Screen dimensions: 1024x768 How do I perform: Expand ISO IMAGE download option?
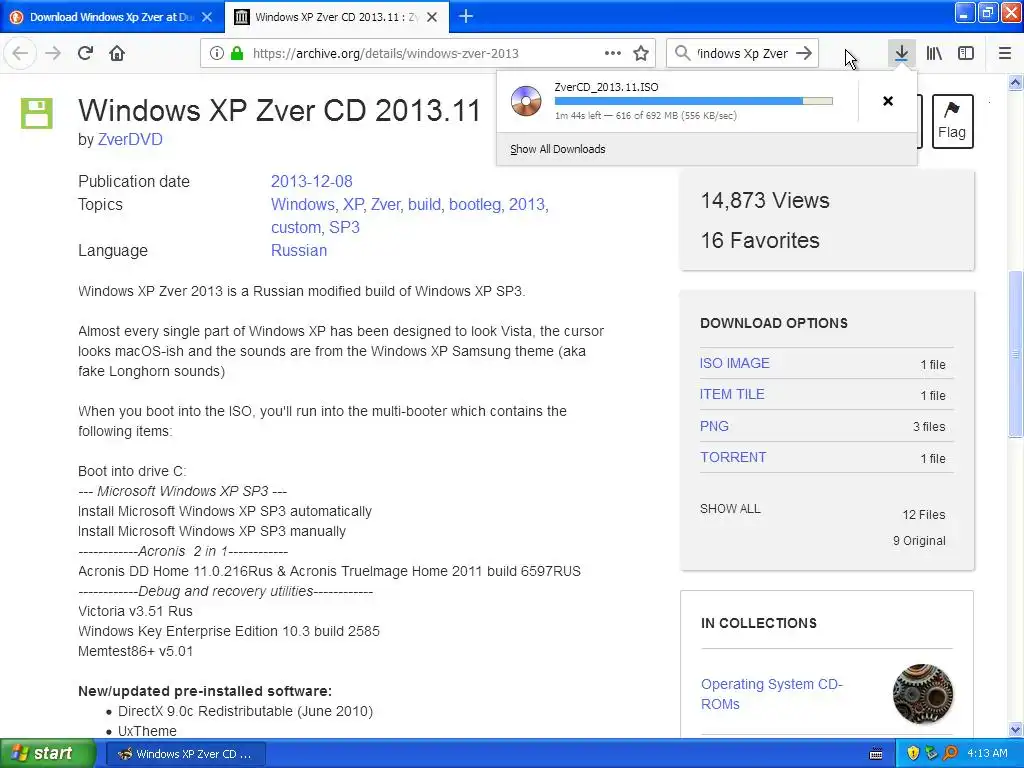coord(735,363)
